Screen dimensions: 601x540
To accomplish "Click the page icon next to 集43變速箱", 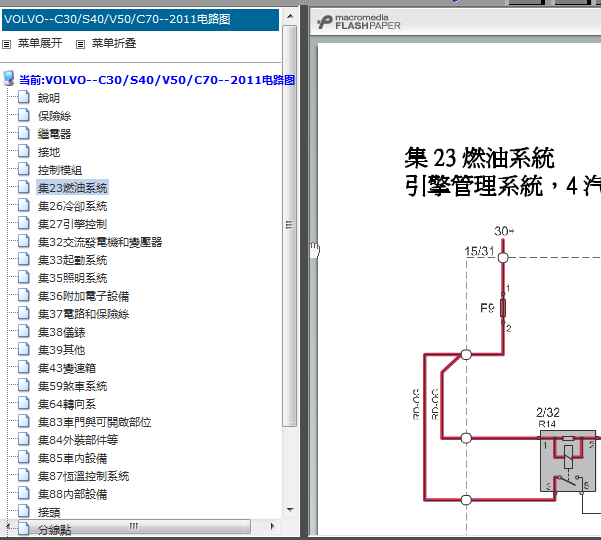I will click(x=24, y=367).
